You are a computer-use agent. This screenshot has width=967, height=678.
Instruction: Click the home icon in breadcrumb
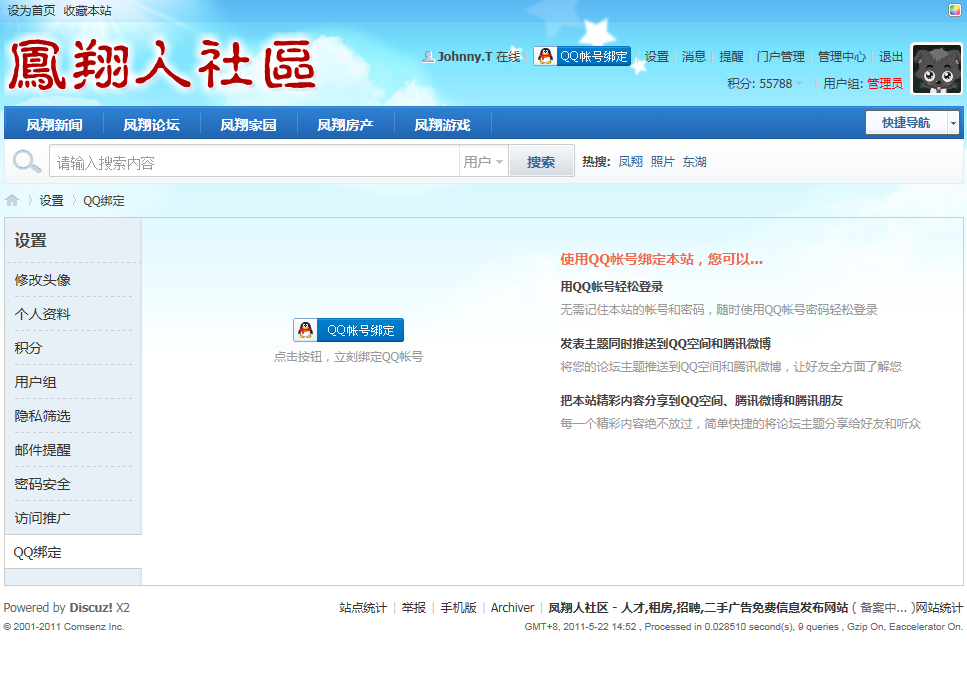[x=12, y=200]
